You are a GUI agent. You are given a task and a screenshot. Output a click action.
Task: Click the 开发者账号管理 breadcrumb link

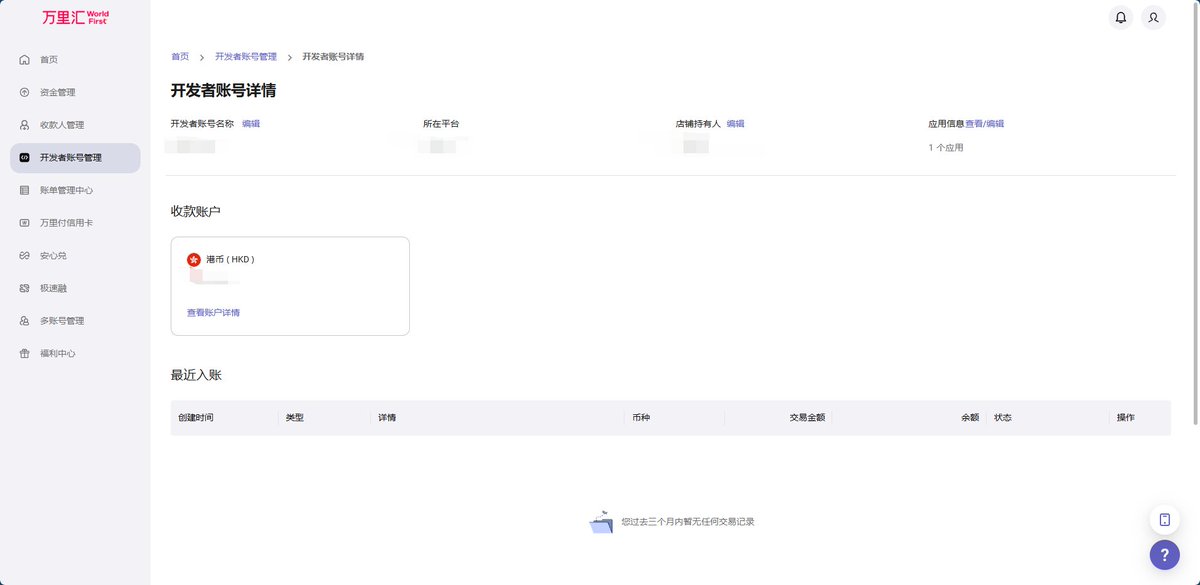coord(246,57)
